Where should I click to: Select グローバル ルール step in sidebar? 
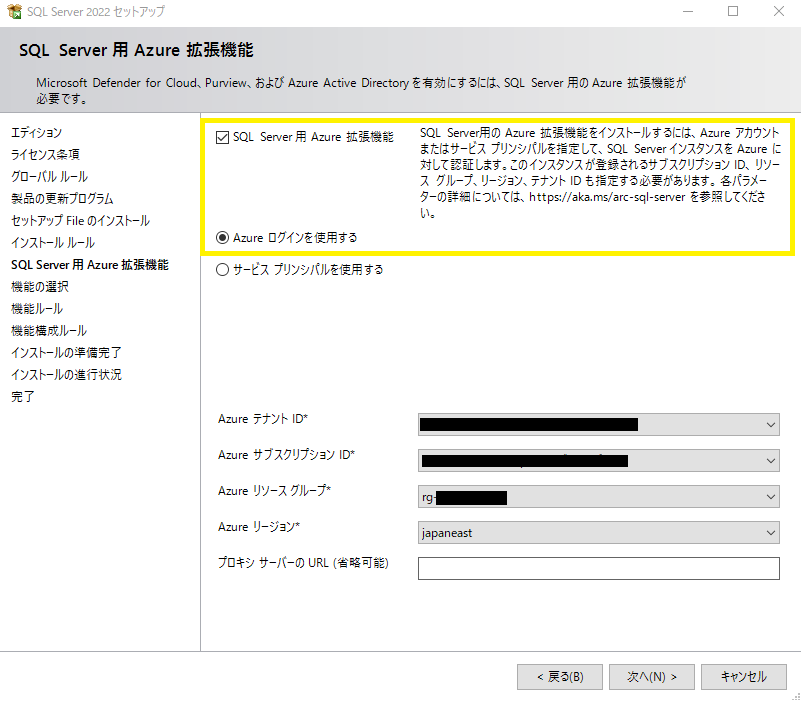(x=49, y=177)
